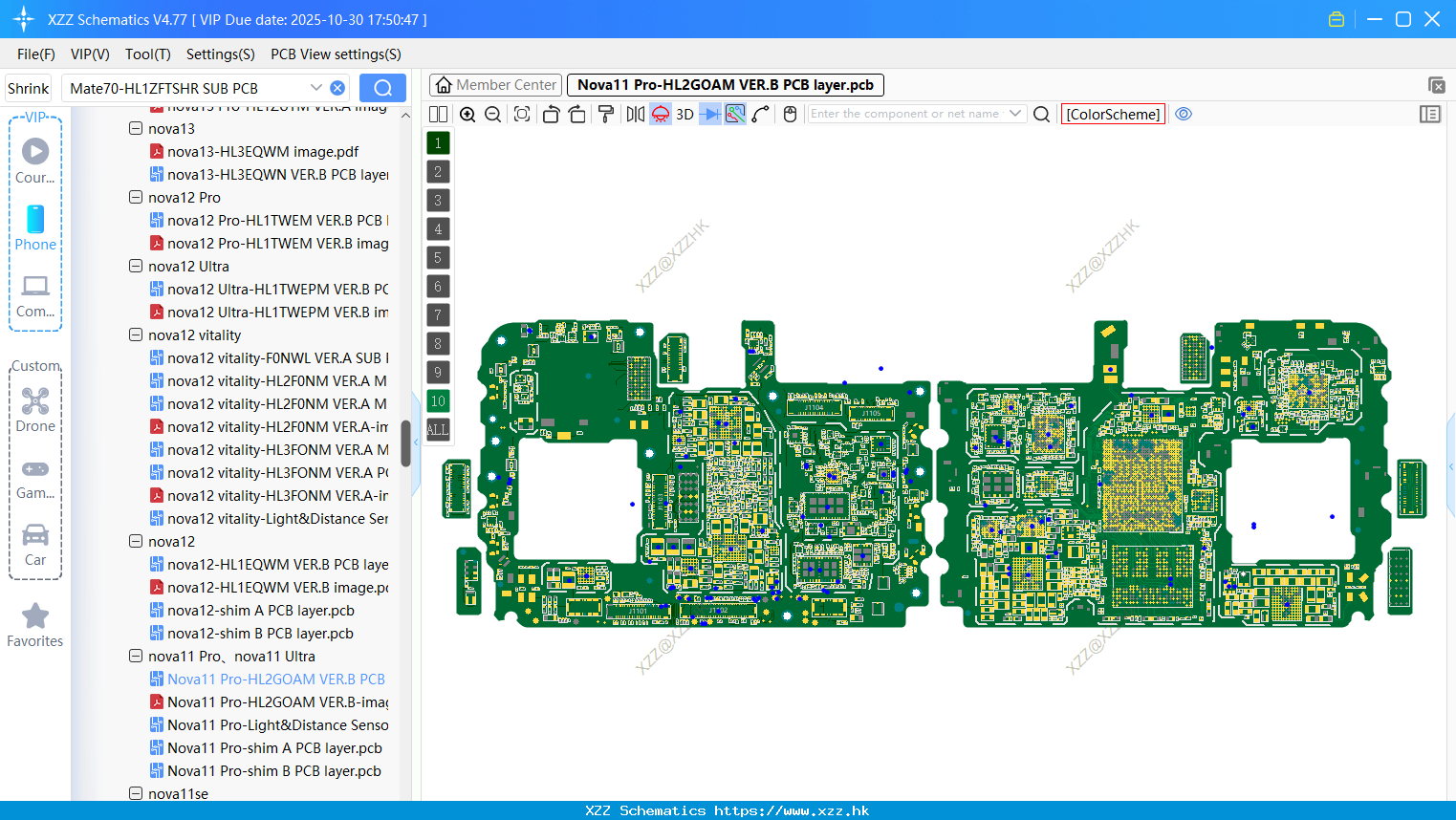Image resolution: width=1456 pixels, height=820 pixels.
Task: Click the window tabs icon top-right
Action: pyautogui.click(x=1436, y=85)
